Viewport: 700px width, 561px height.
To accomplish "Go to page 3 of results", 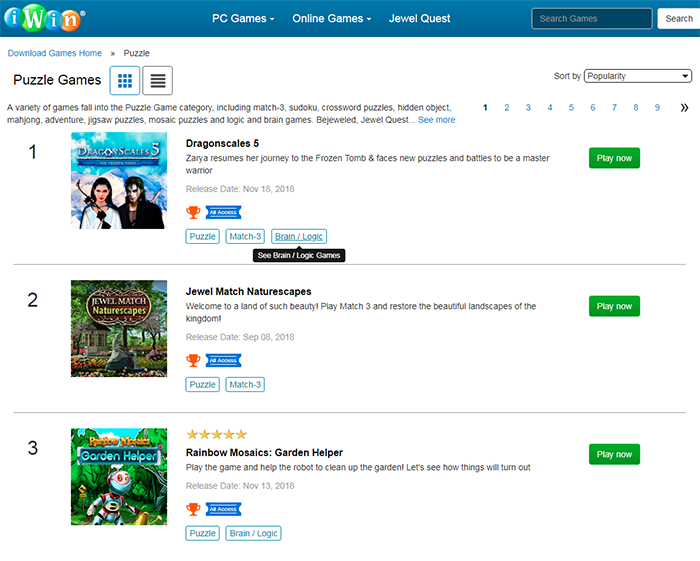I will 528,108.
